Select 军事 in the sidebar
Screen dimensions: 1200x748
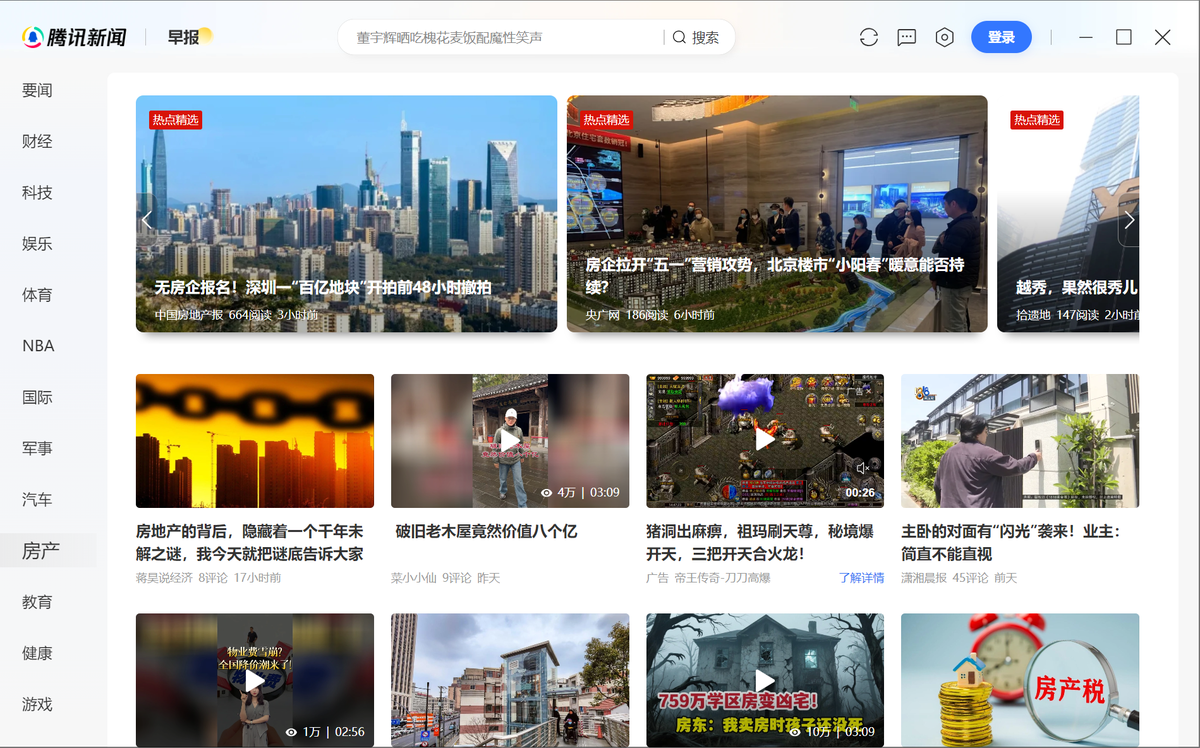37,448
